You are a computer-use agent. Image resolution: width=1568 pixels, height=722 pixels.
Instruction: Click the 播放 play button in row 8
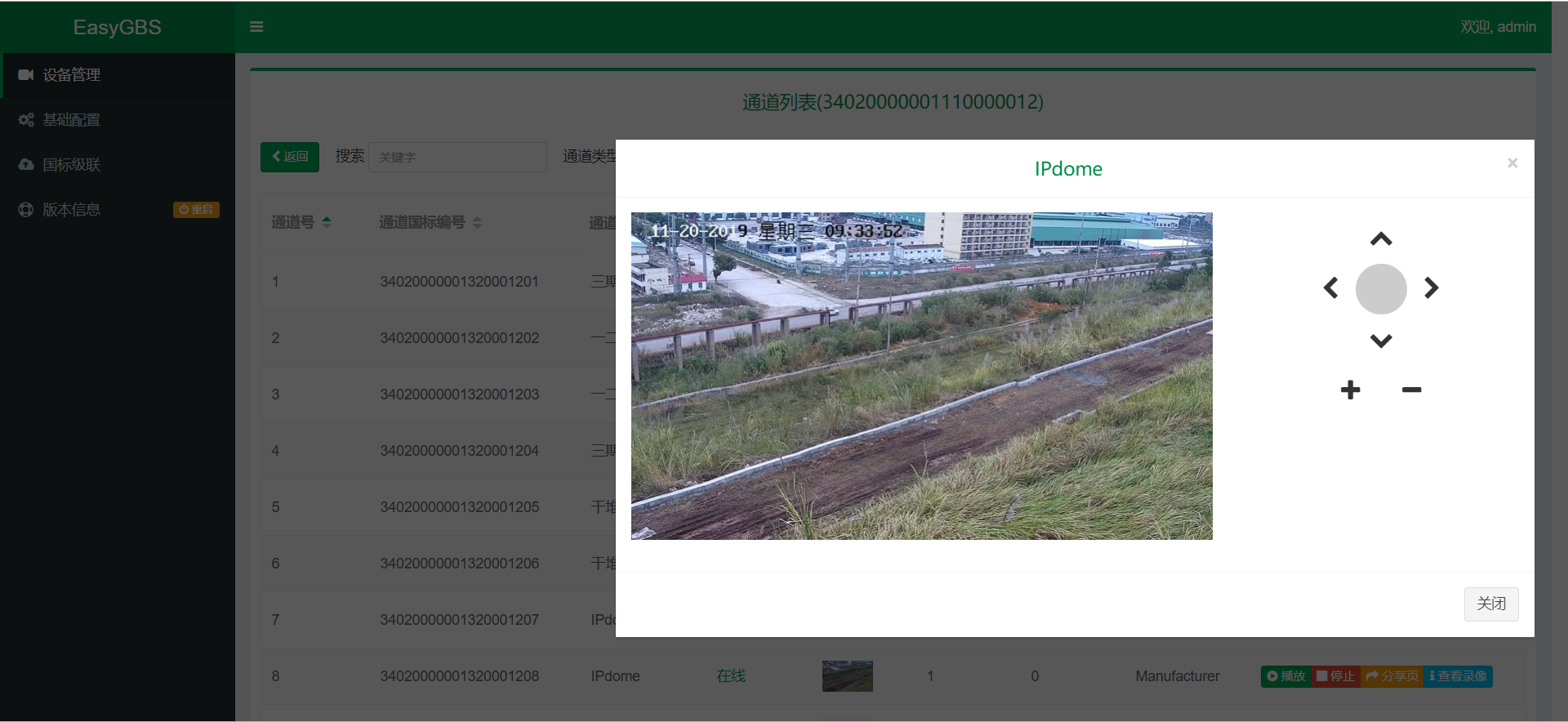1286,676
